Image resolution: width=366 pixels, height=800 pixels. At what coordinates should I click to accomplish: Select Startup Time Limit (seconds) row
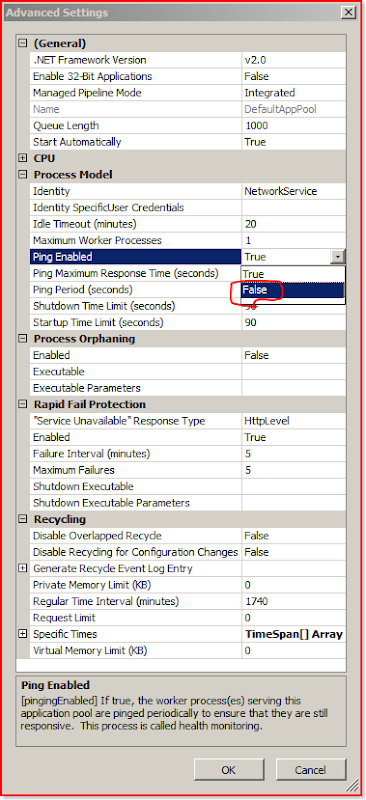(x=188, y=322)
